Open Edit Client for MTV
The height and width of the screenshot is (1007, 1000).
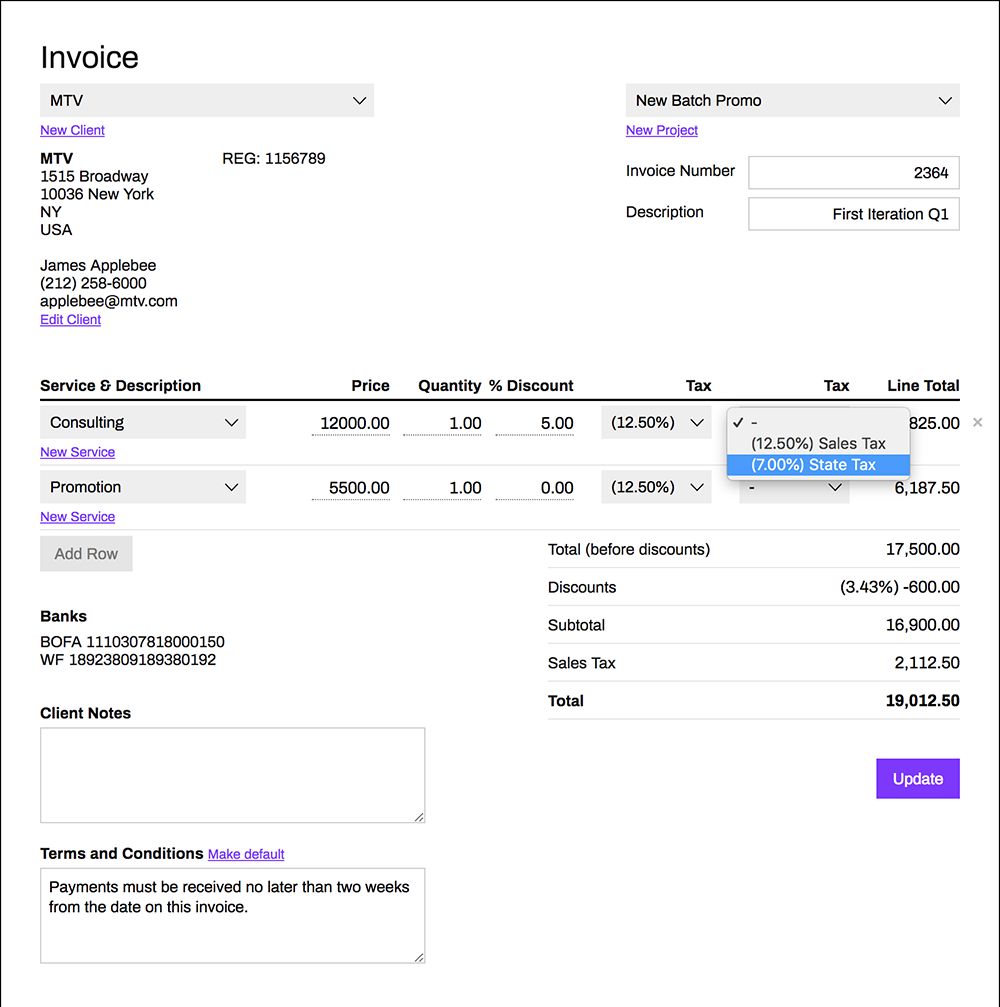(70, 319)
